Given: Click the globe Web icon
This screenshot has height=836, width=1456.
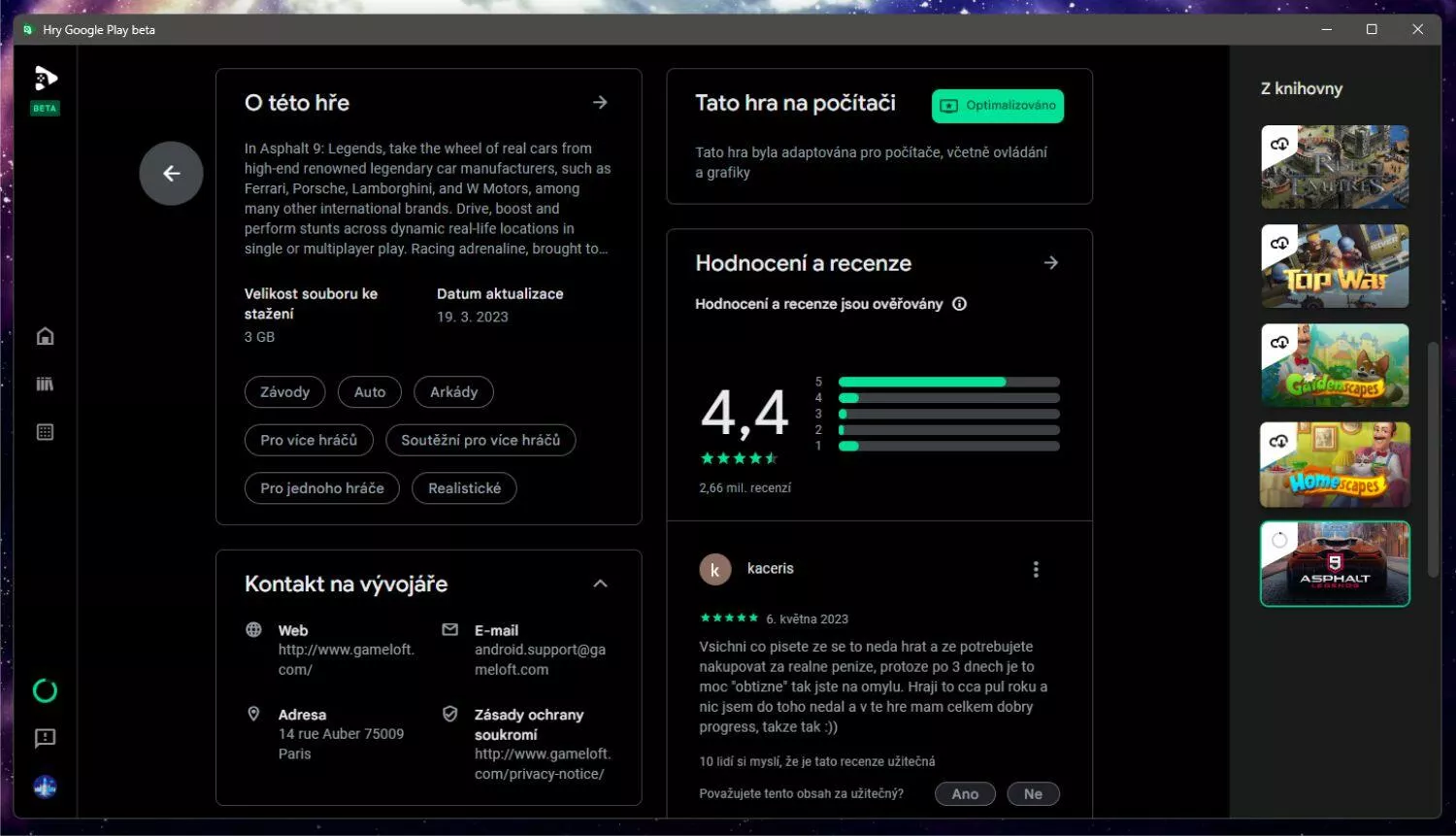Looking at the screenshot, I should coord(253,629).
